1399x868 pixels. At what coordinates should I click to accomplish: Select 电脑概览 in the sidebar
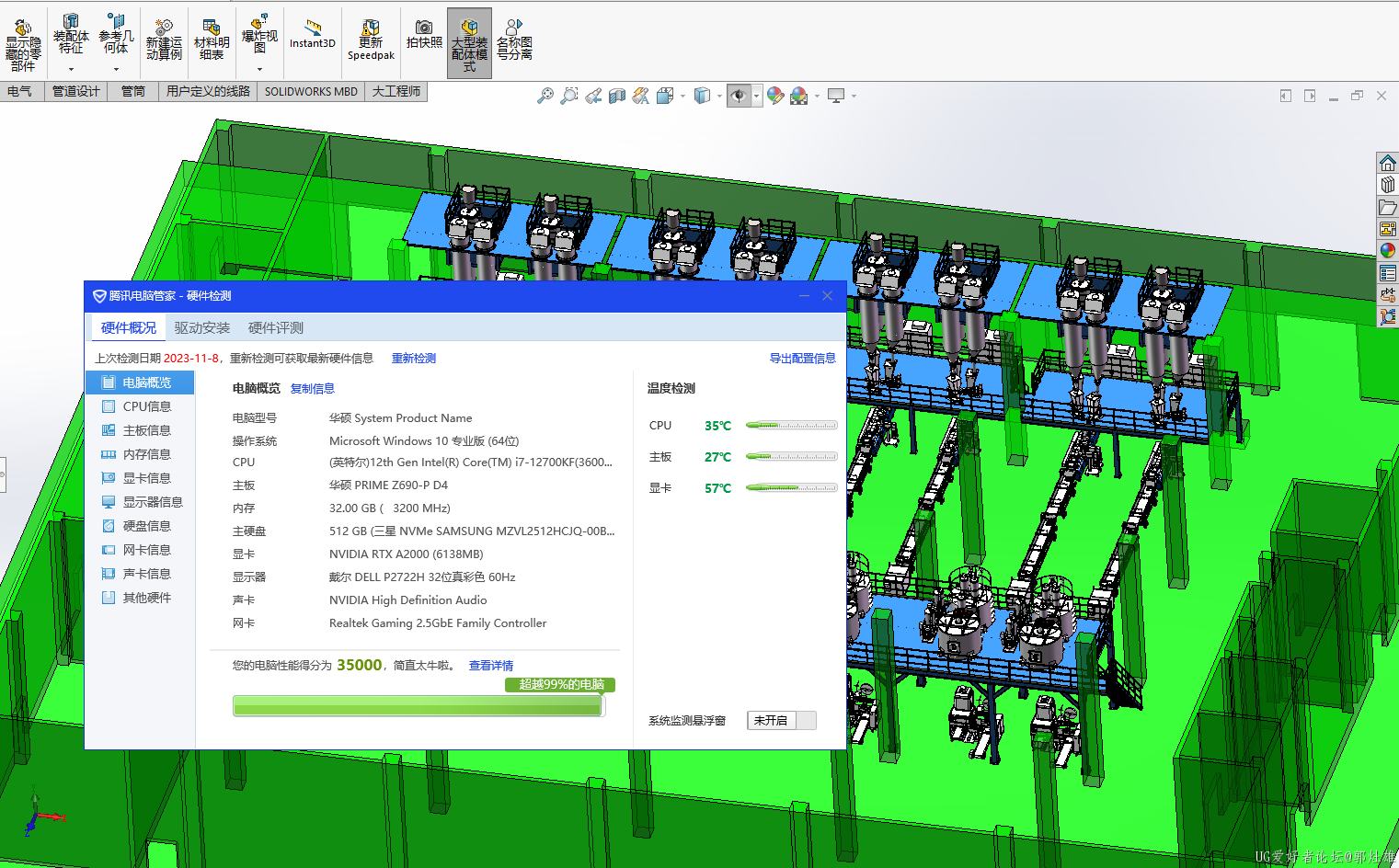[141, 383]
